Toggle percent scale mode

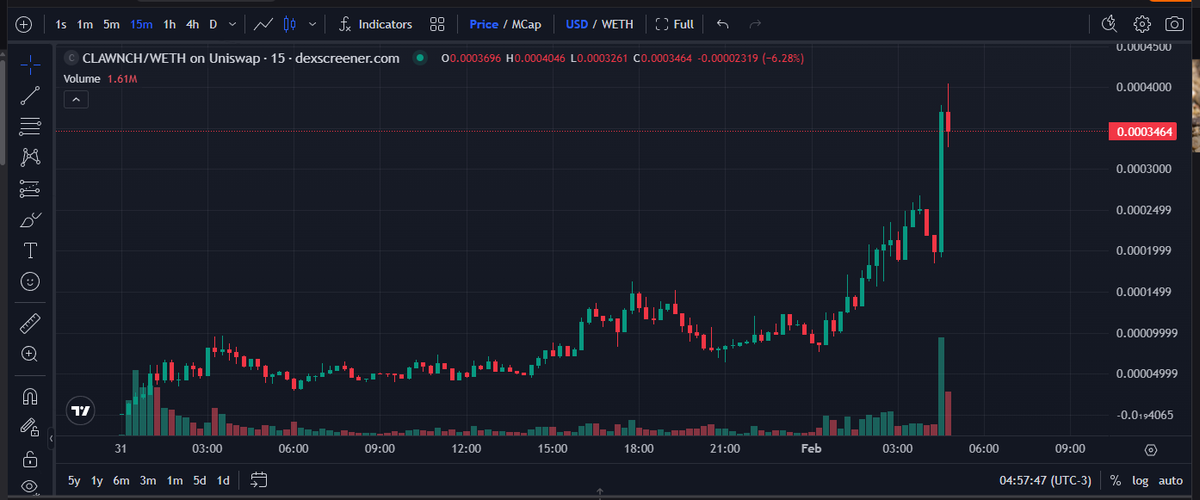coord(1115,480)
